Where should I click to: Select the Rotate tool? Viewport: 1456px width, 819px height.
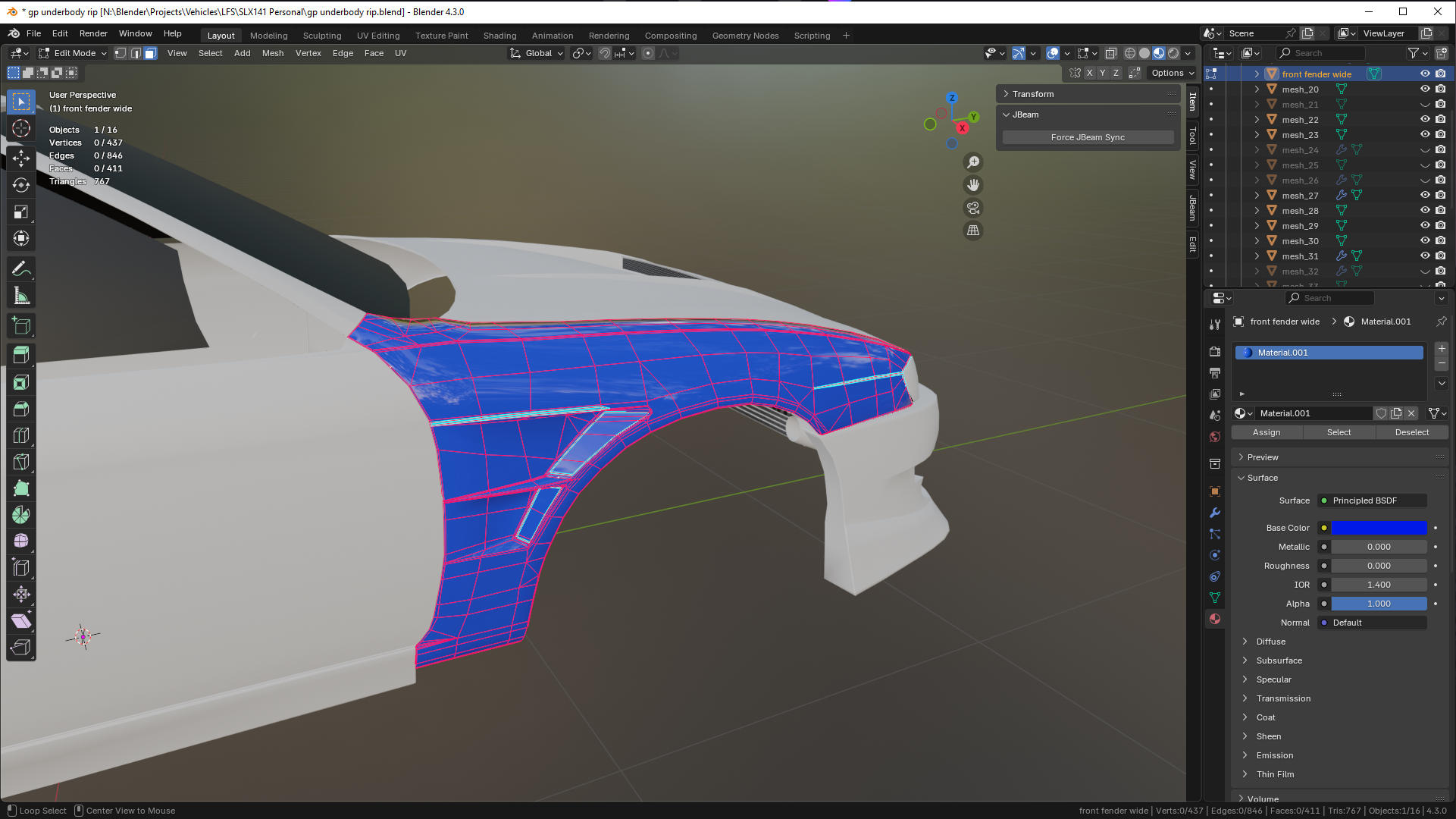pos(21,185)
